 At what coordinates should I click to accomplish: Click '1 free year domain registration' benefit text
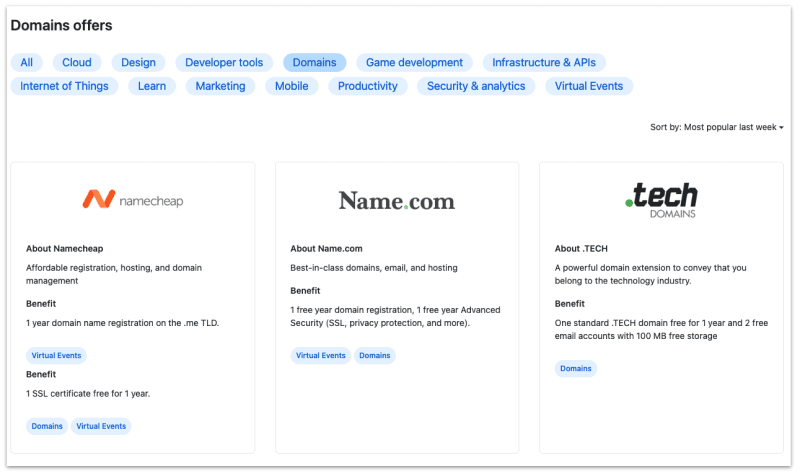(x=395, y=316)
